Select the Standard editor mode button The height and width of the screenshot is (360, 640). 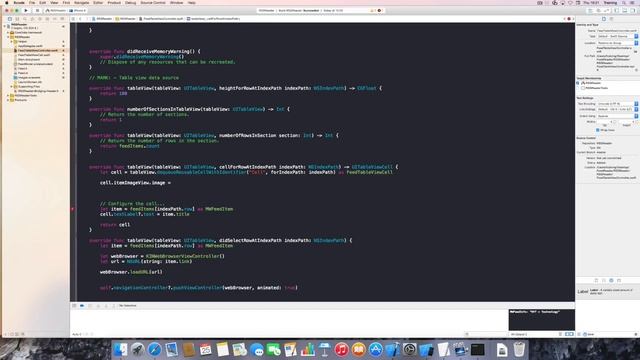click(590, 10)
